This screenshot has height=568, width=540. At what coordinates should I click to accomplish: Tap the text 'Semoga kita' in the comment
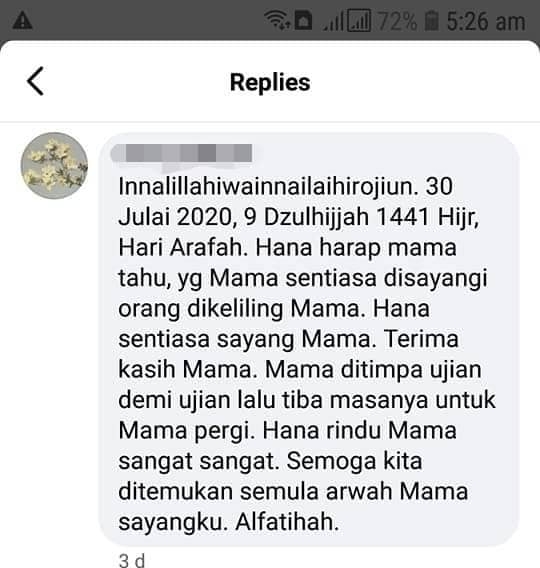[x=354, y=461]
